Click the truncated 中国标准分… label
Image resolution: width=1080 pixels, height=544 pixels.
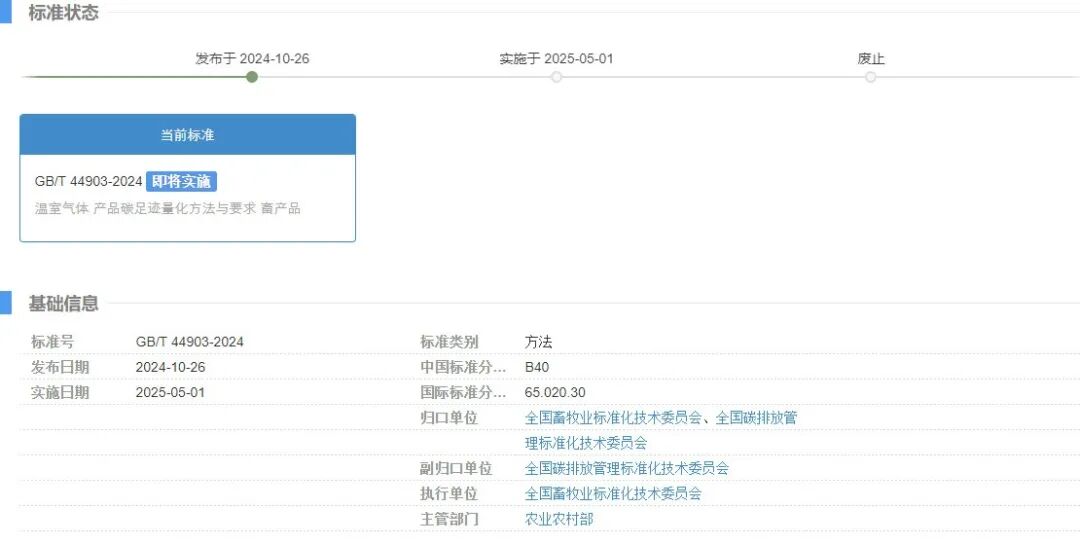point(463,367)
